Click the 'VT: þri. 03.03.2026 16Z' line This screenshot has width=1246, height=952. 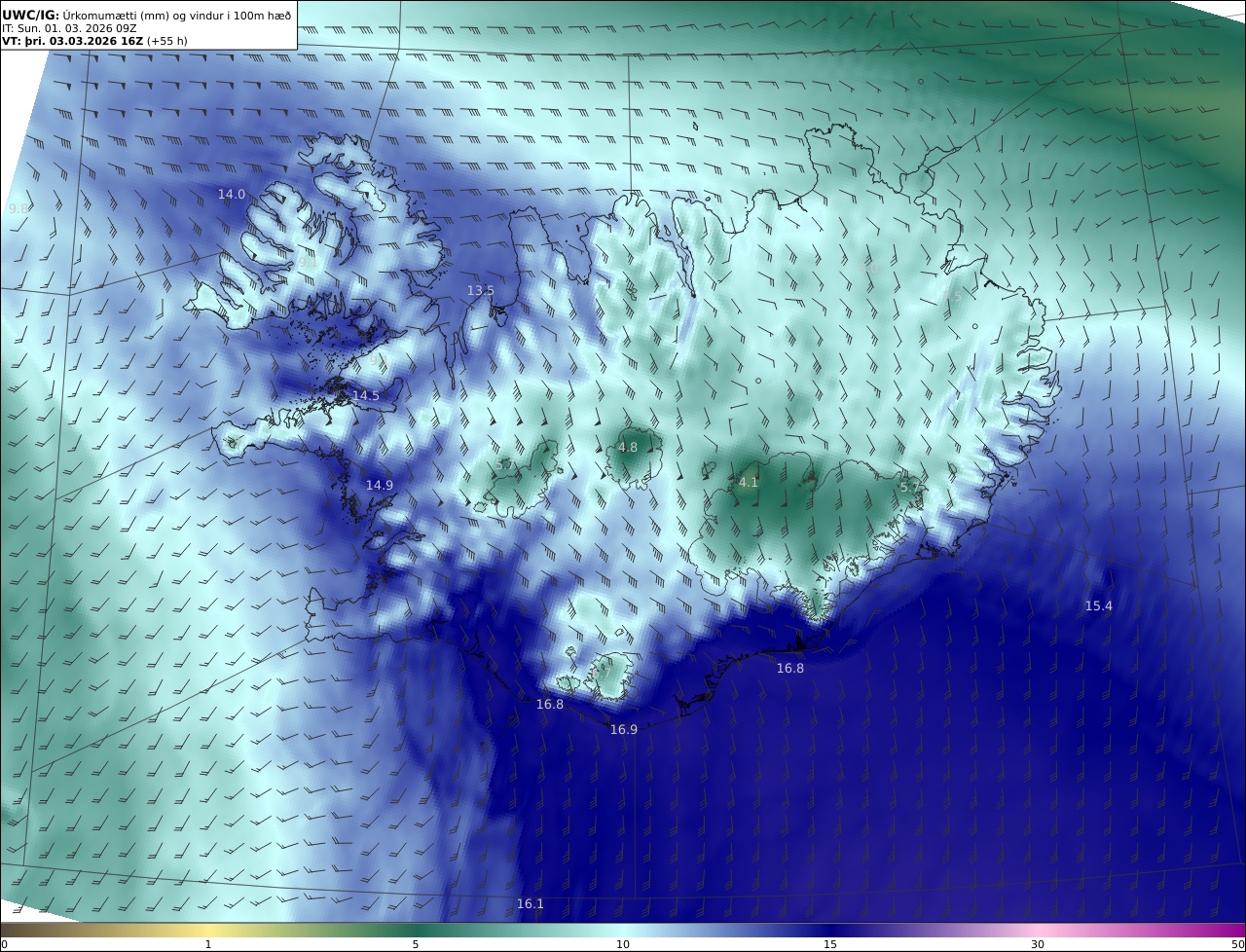(x=73, y=42)
